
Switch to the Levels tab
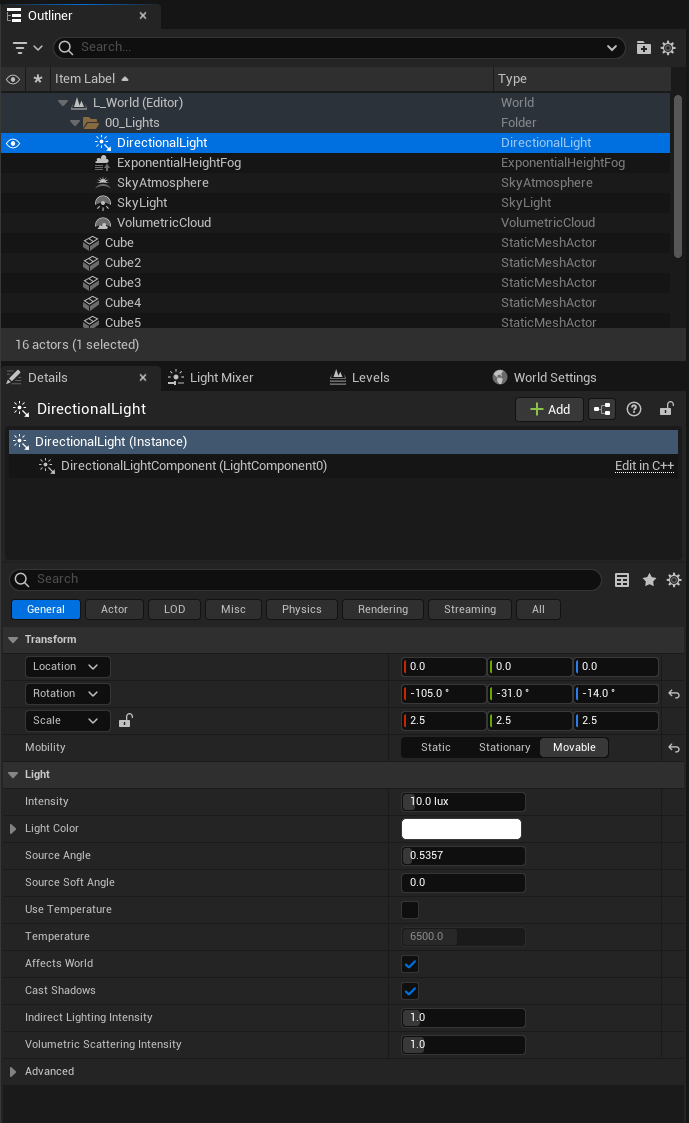pyautogui.click(x=360, y=377)
